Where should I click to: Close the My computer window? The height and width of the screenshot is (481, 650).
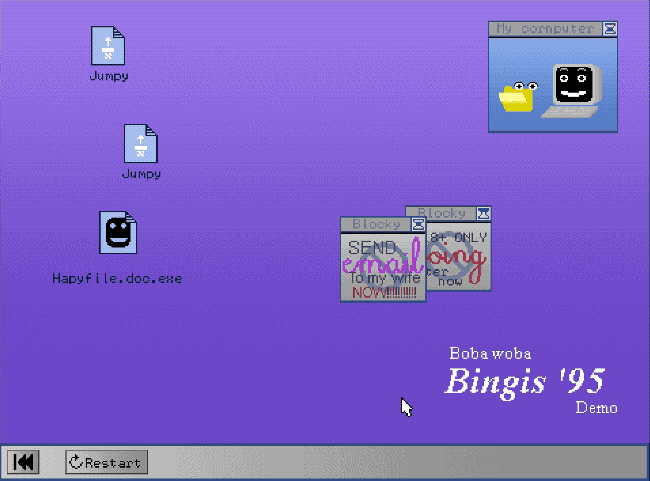click(611, 29)
